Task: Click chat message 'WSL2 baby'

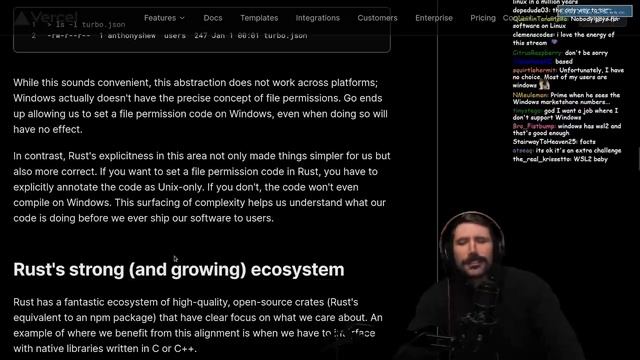Action: click(x=560, y=159)
